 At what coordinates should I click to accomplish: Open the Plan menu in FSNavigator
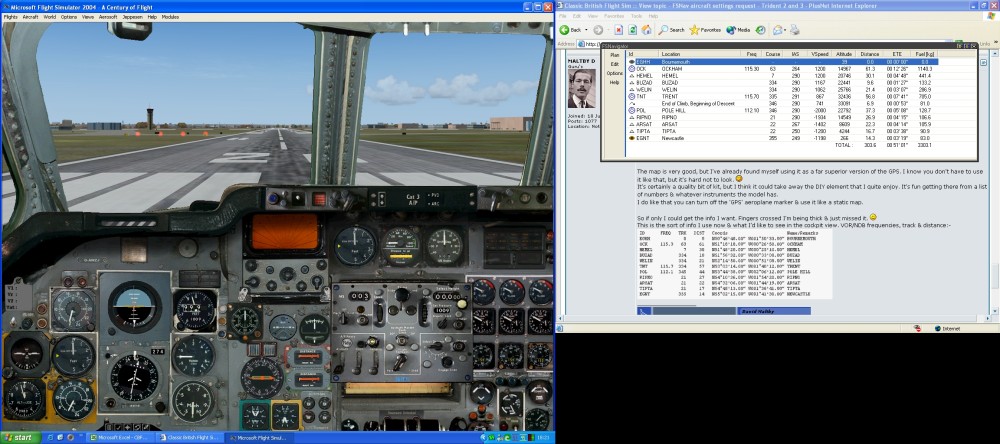[x=614, y=56]
